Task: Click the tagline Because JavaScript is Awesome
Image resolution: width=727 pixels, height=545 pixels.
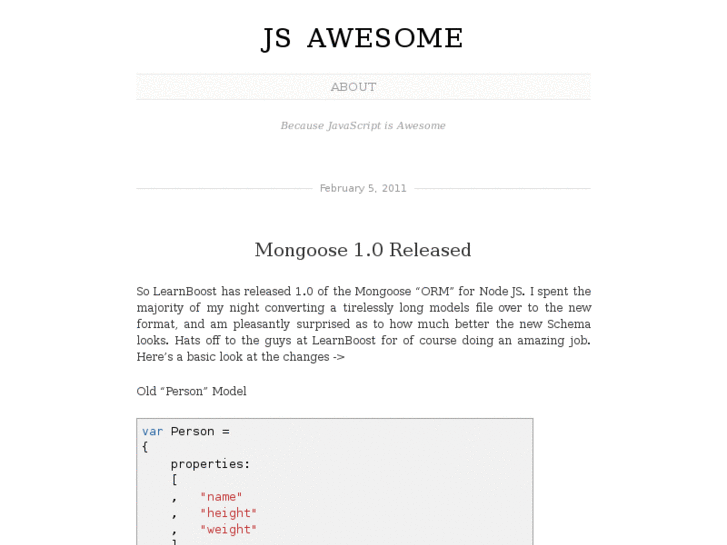Action: [x=363, y=126]
